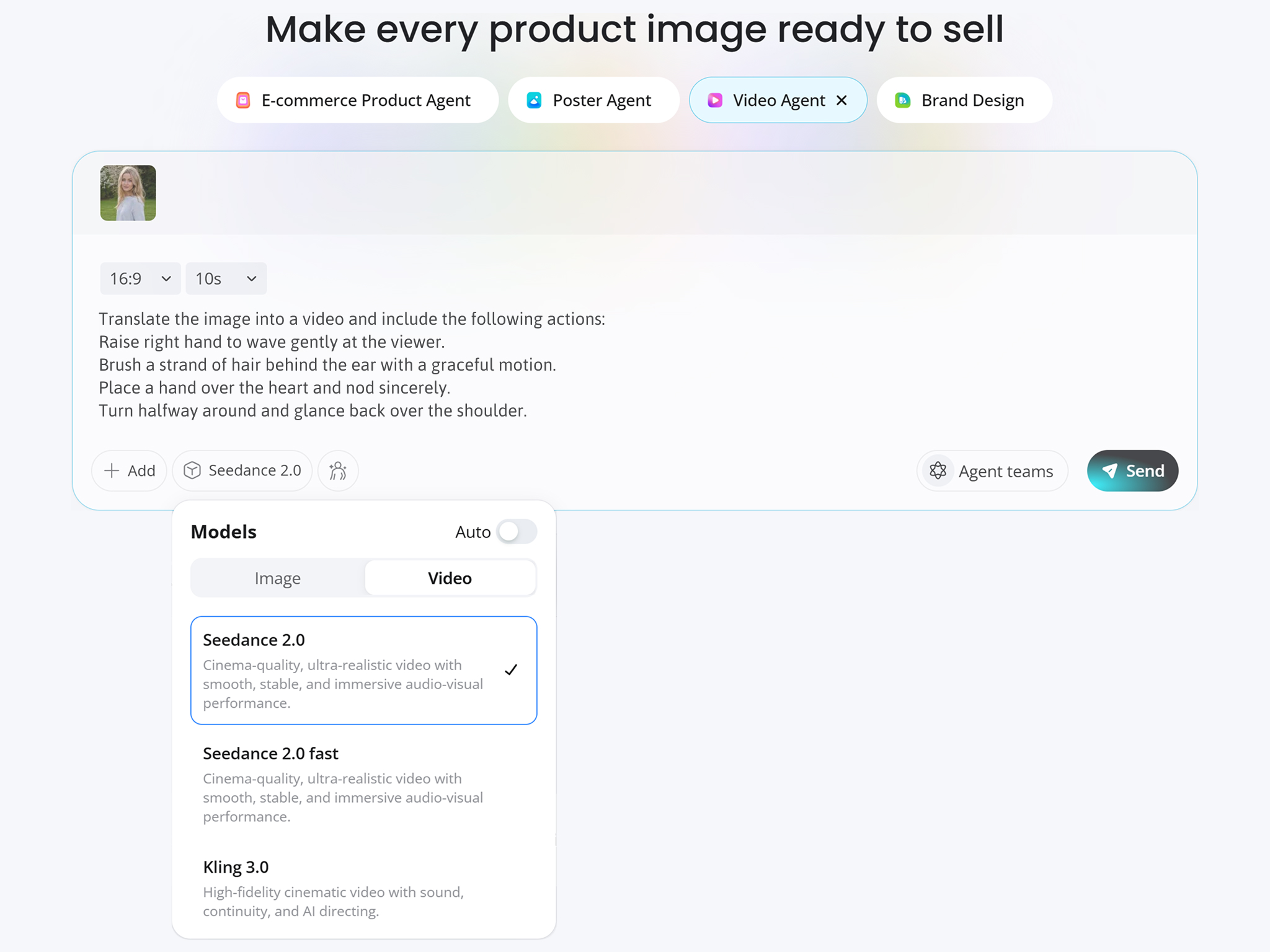Click the Seedance 2.0 cube icon
The width and height of the screenshot is (1270, 952).
click(x=192, y=471)
